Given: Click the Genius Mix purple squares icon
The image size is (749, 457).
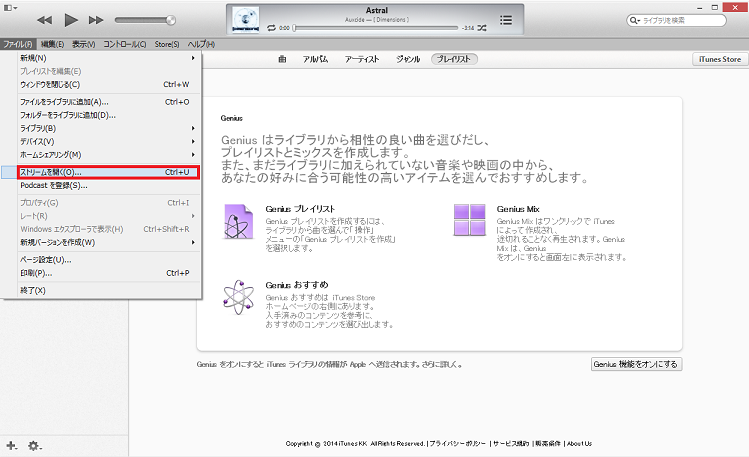Looking at the screenshot, I should pos(470,220).
